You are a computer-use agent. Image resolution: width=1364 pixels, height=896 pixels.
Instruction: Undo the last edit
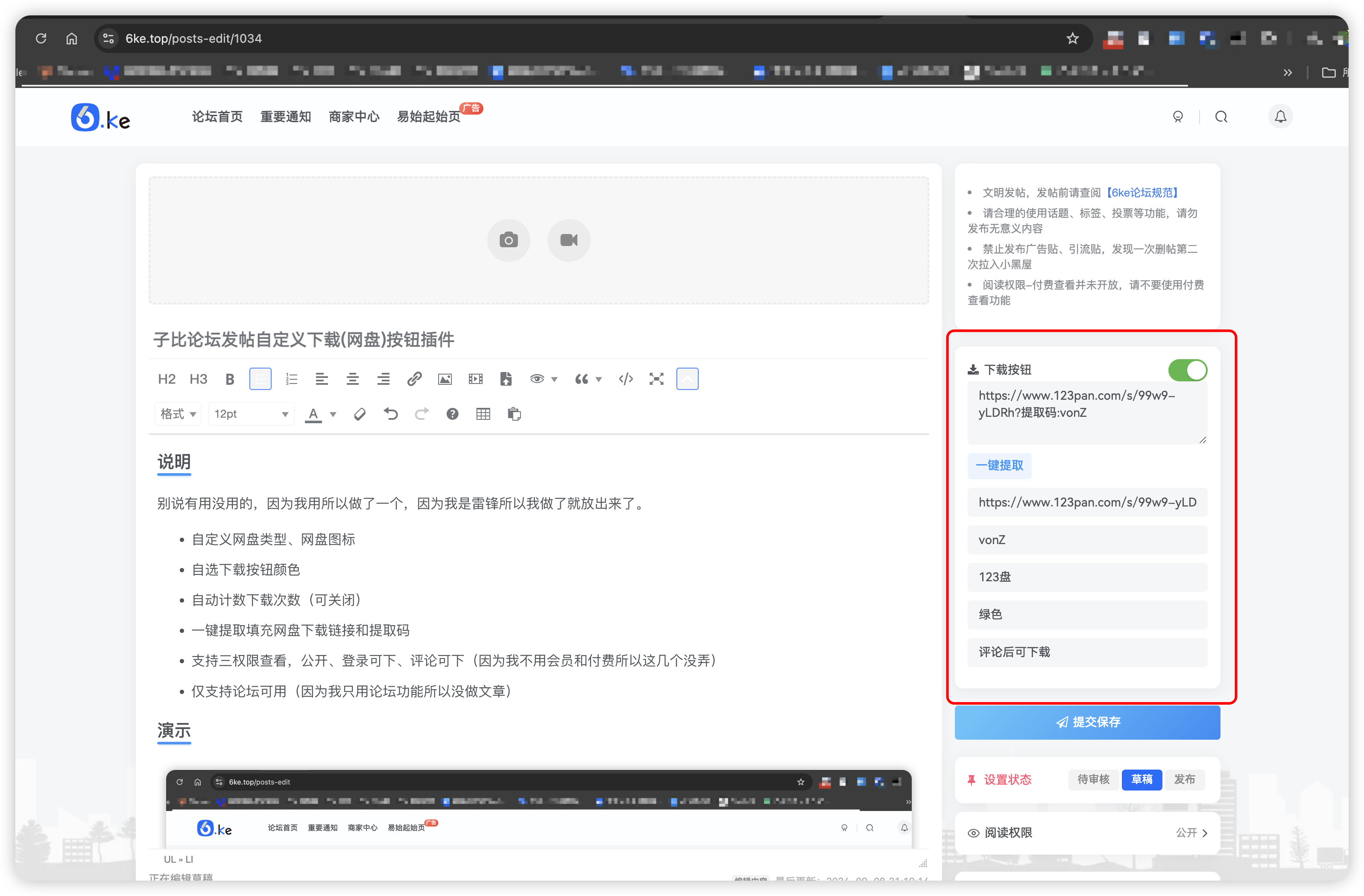pyautogui.click(x=390, y=414)
